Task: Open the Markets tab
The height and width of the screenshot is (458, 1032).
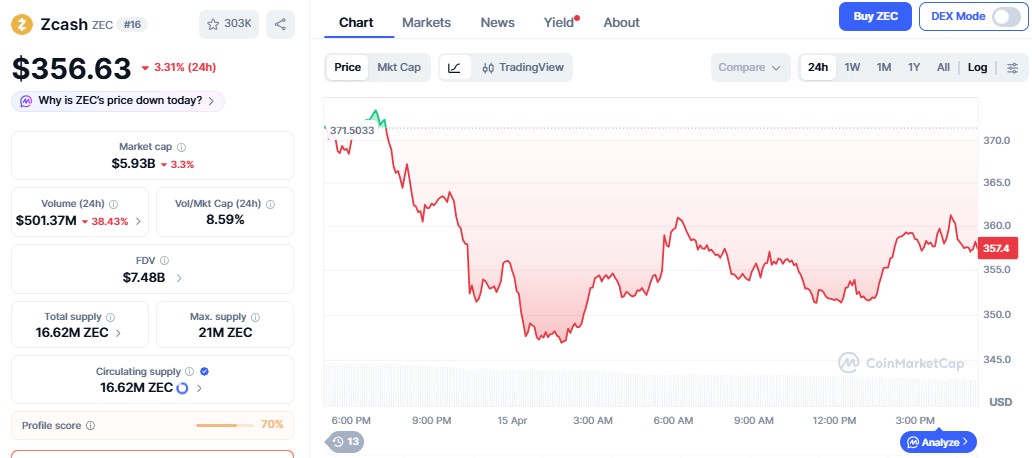Action: 426,22
